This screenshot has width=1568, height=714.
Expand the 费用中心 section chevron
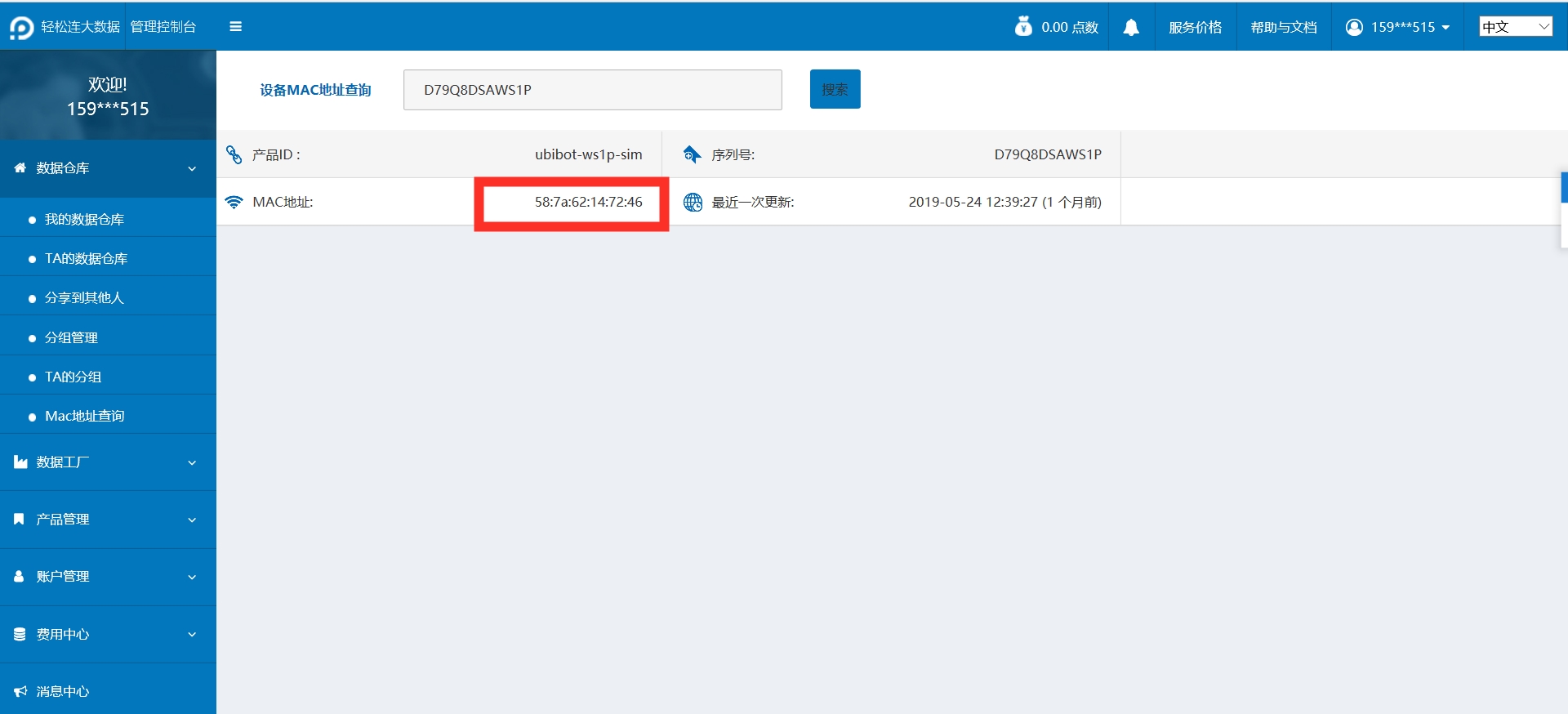click(192, 634)
